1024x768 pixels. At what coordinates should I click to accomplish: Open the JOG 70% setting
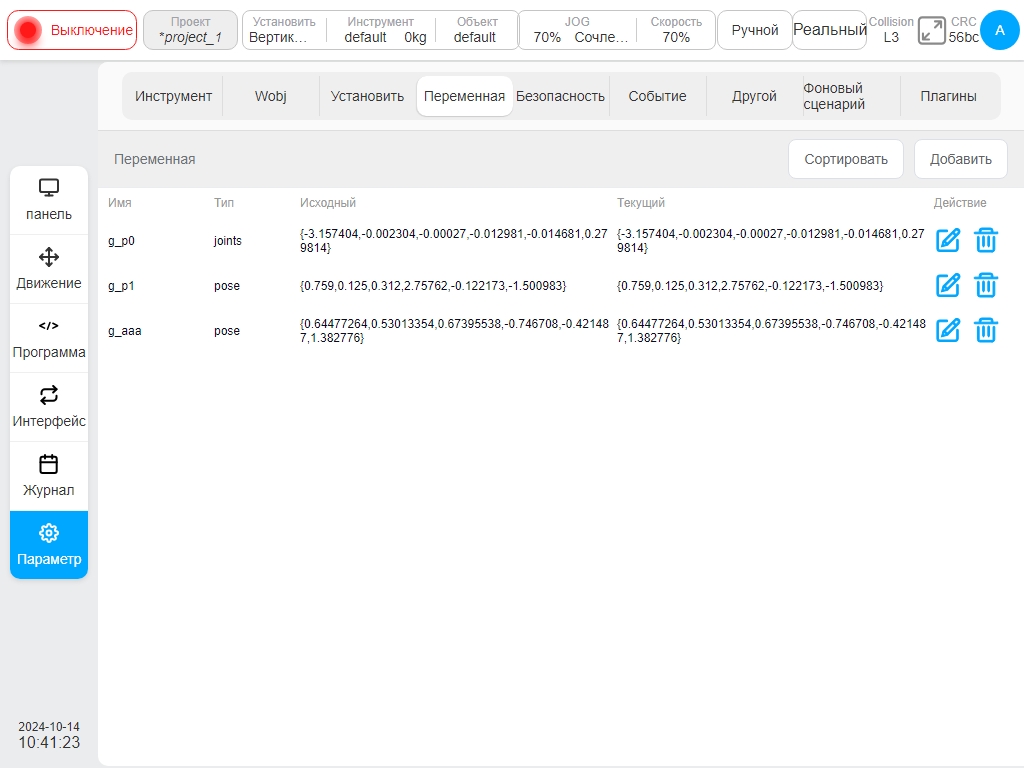[x=577, y=30]
